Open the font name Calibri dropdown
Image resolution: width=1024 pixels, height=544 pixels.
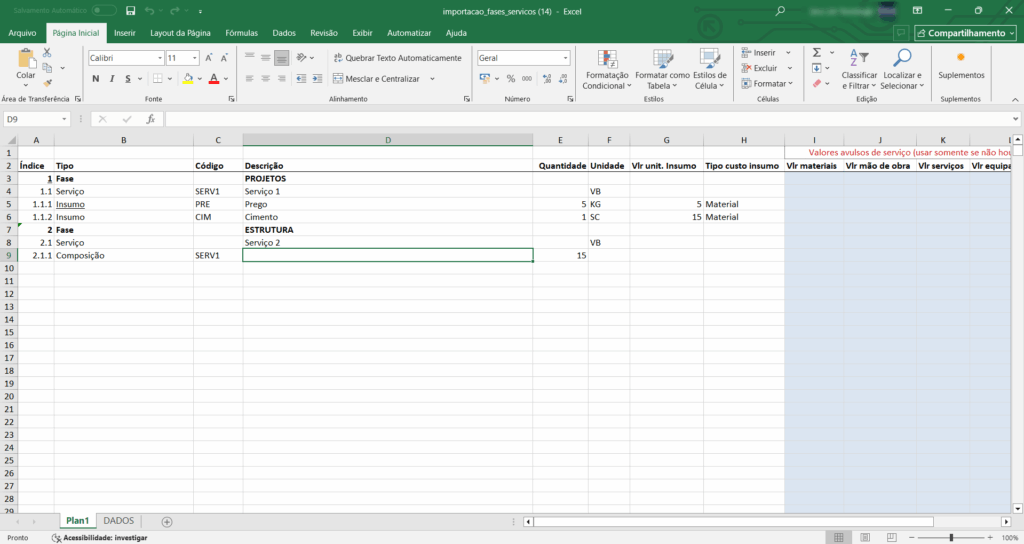(159, 58)
